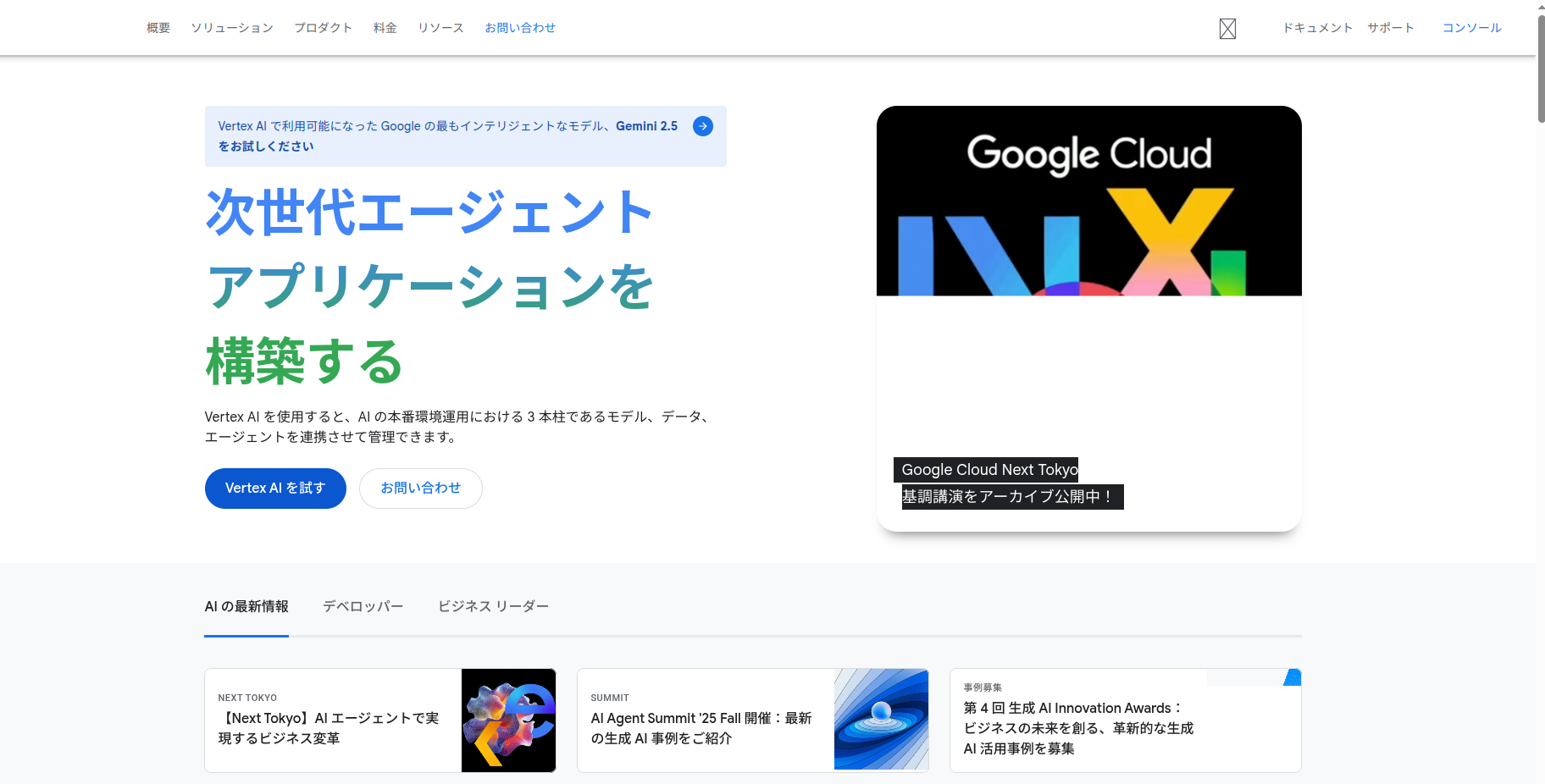Click the お問い合わせ outlined button
Screen dimensions: 1545x784
click(421, 489)
